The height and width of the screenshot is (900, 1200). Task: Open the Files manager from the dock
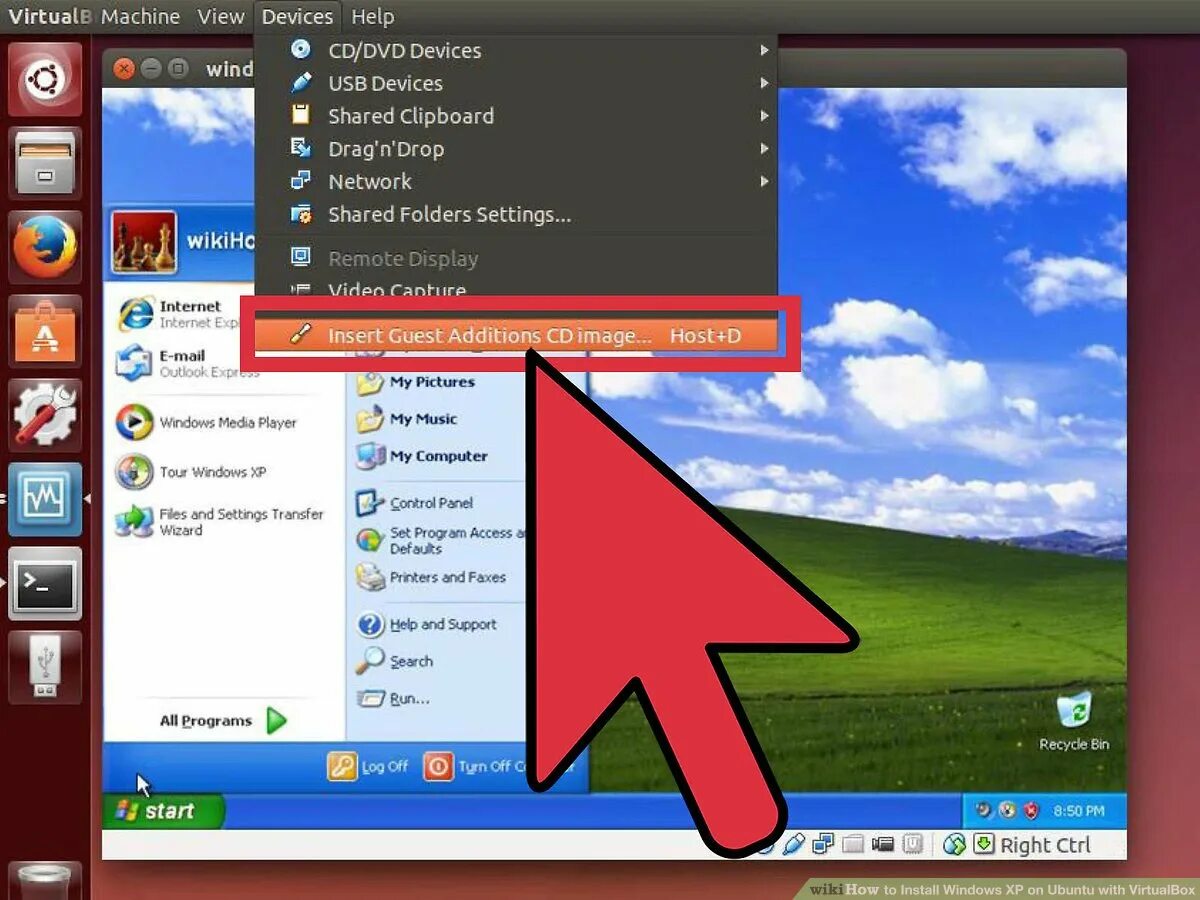click(x=45, y=163)
